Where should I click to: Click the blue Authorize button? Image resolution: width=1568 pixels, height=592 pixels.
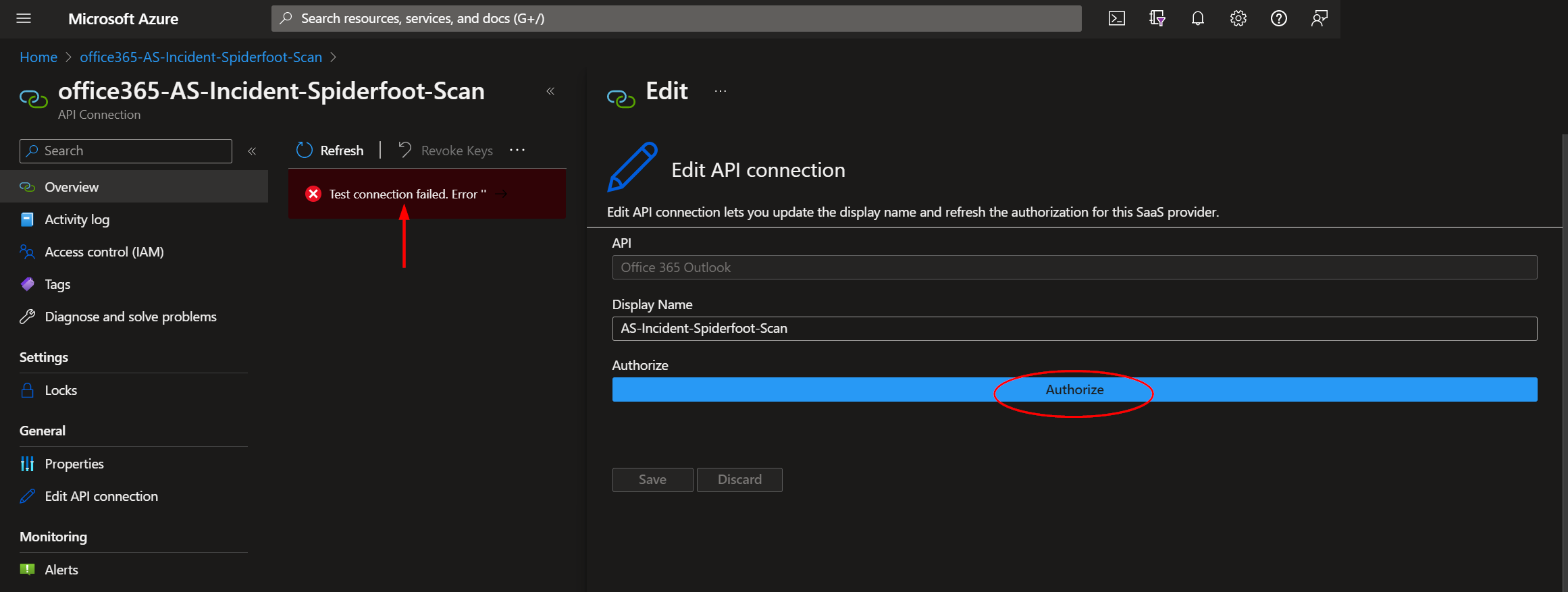click(1074, 389)
